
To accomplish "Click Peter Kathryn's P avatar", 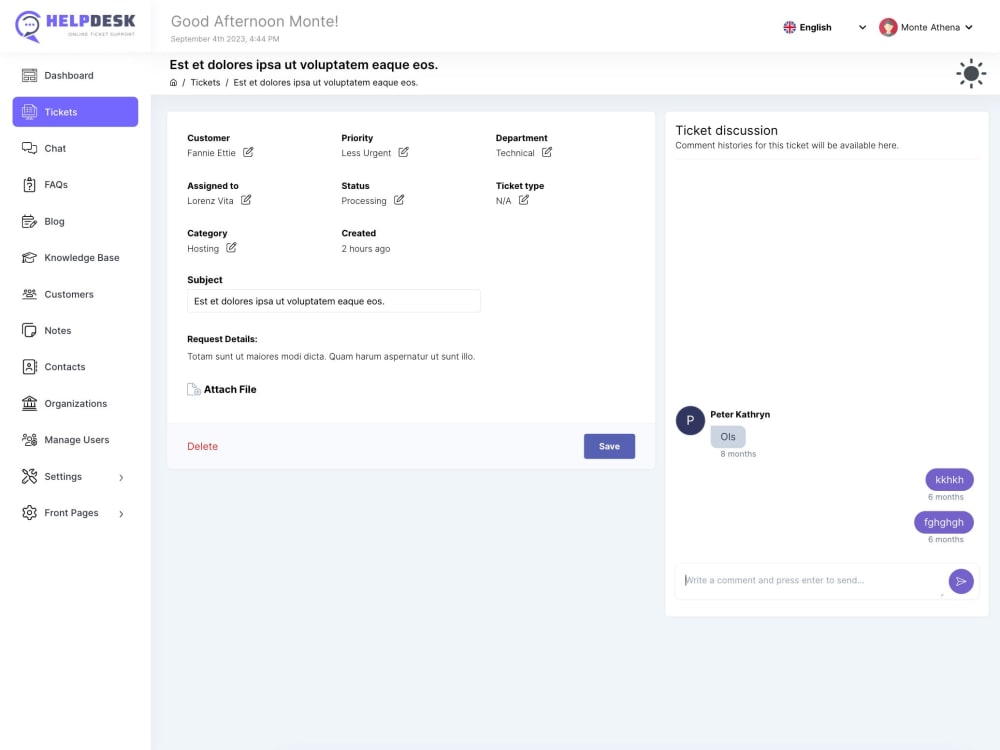I will click(x=690, y=420).
